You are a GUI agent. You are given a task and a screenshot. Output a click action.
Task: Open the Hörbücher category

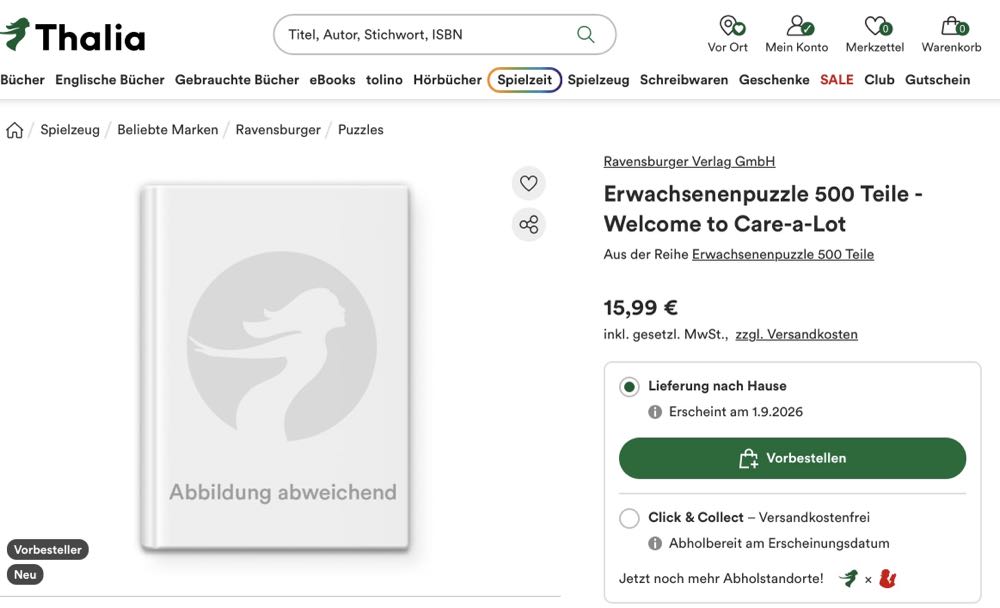click(447, 80)
